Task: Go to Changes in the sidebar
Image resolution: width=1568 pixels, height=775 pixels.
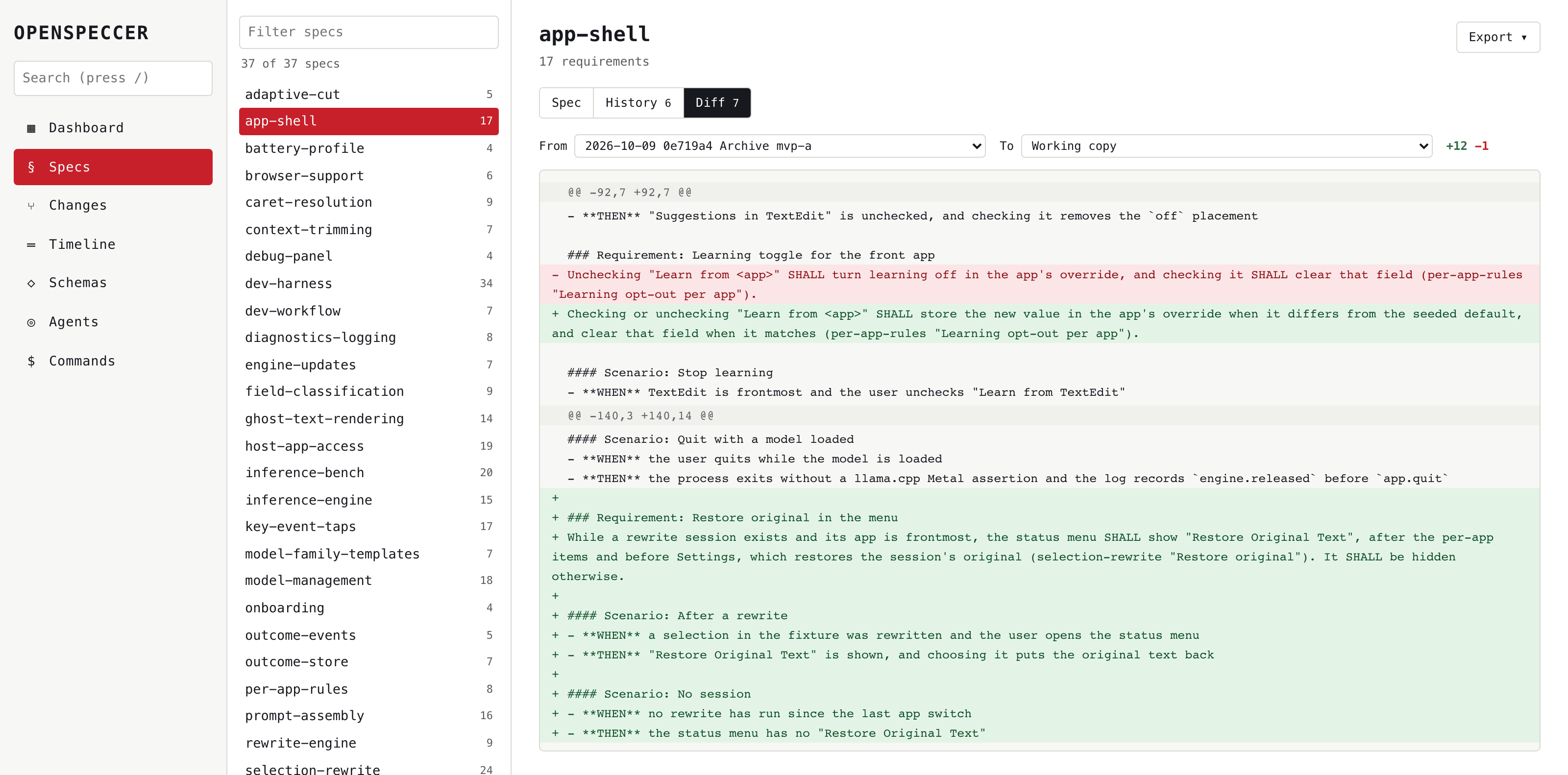Action: click(113, 206)
